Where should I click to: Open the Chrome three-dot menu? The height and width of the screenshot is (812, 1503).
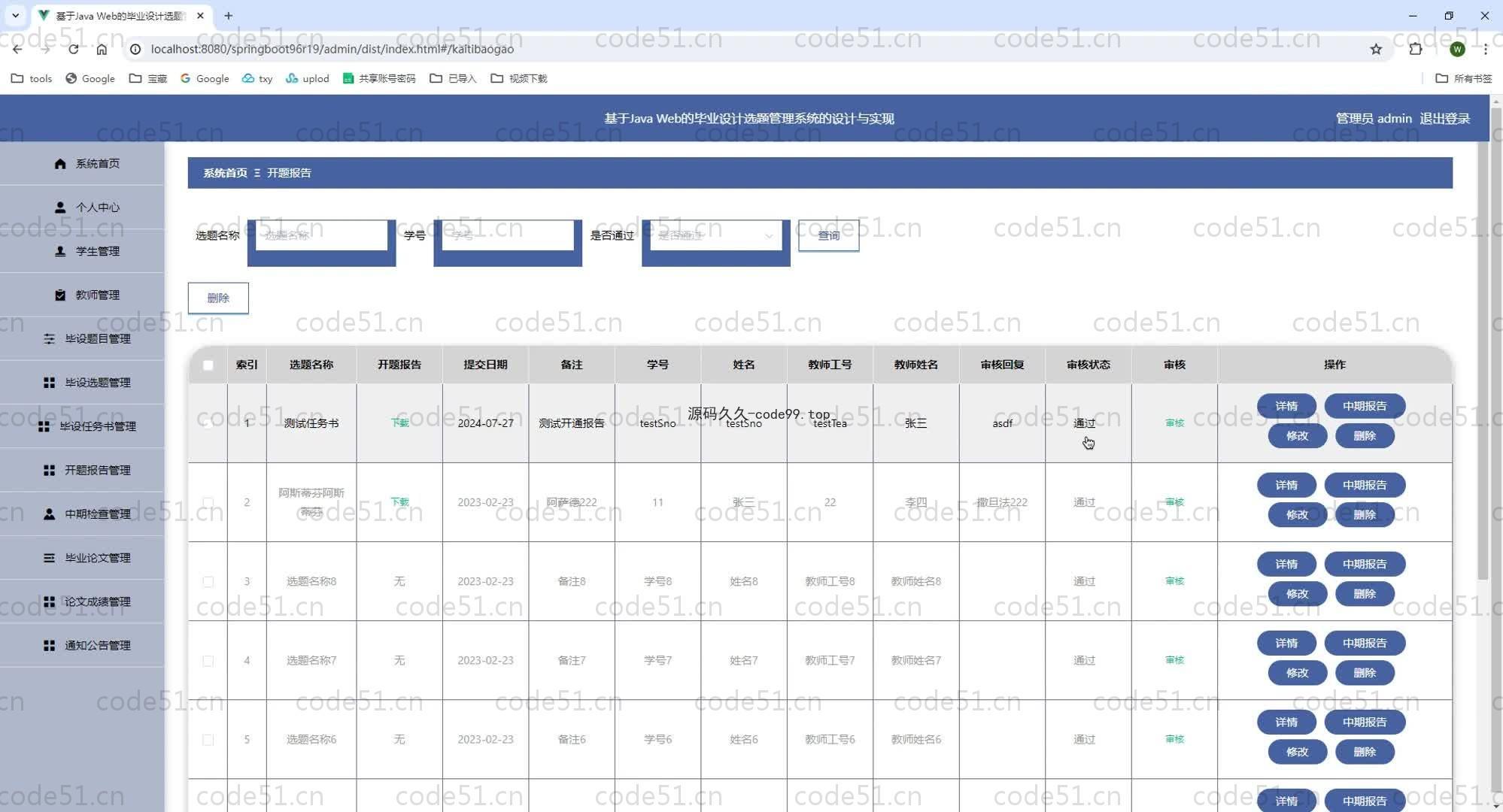pos(1486,49)
